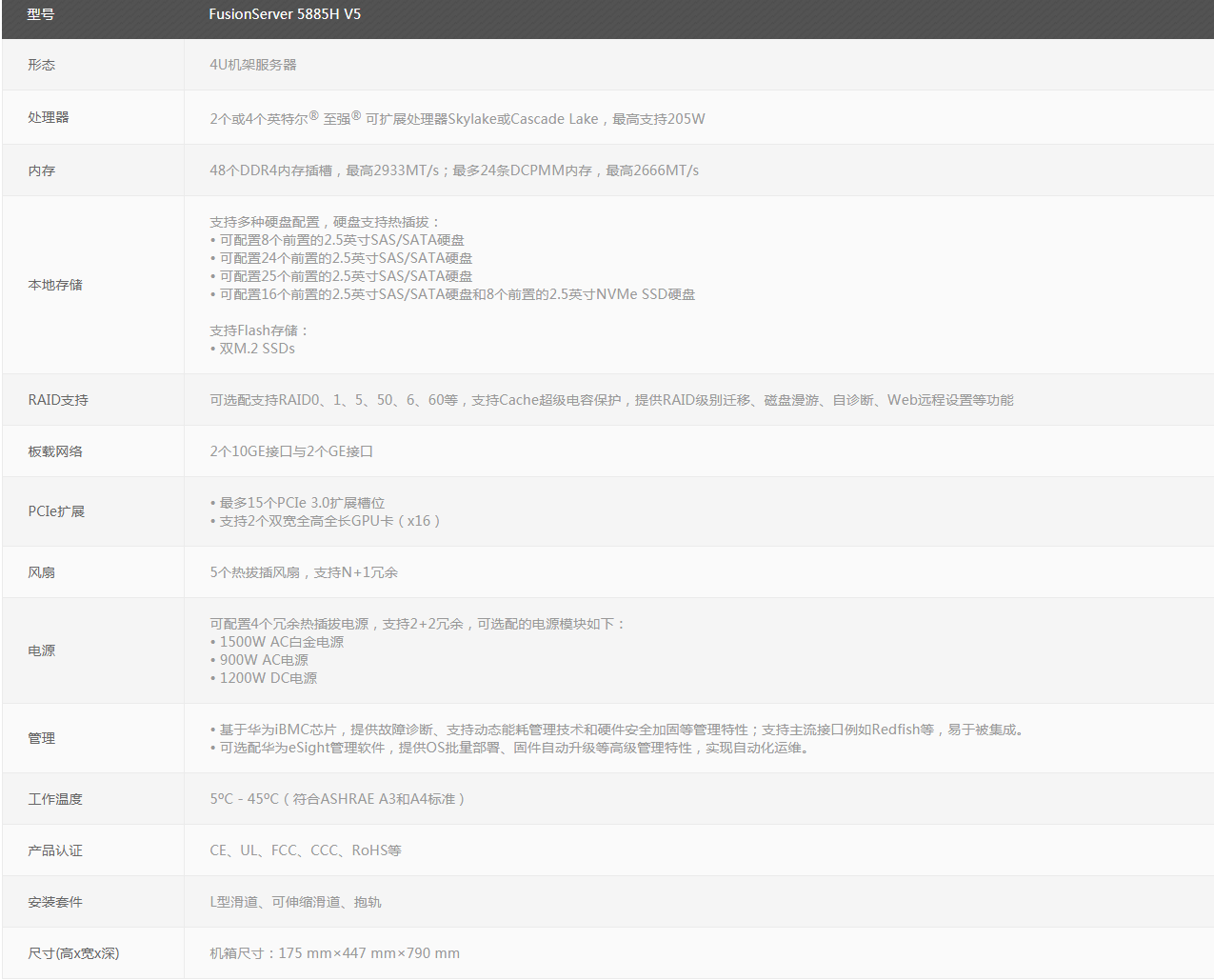The width and height of the screenshot is (1214, 980).
Task: Select the 4U机架服务器 value
Action: click(x=253, y=65)
